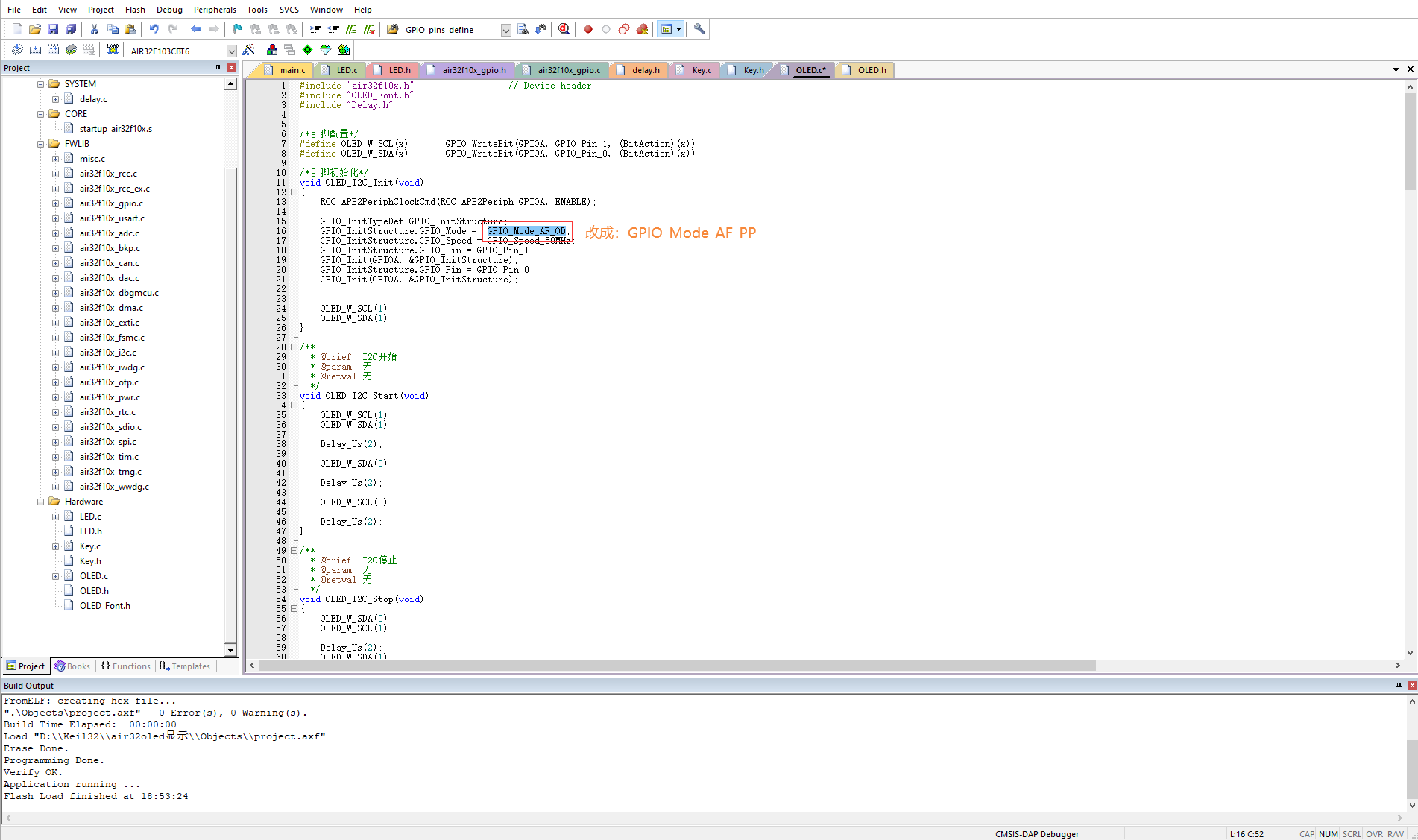Open the Configuration wrench icon
The width and height of the screenshot is (1418, 840).
point(699,29)
